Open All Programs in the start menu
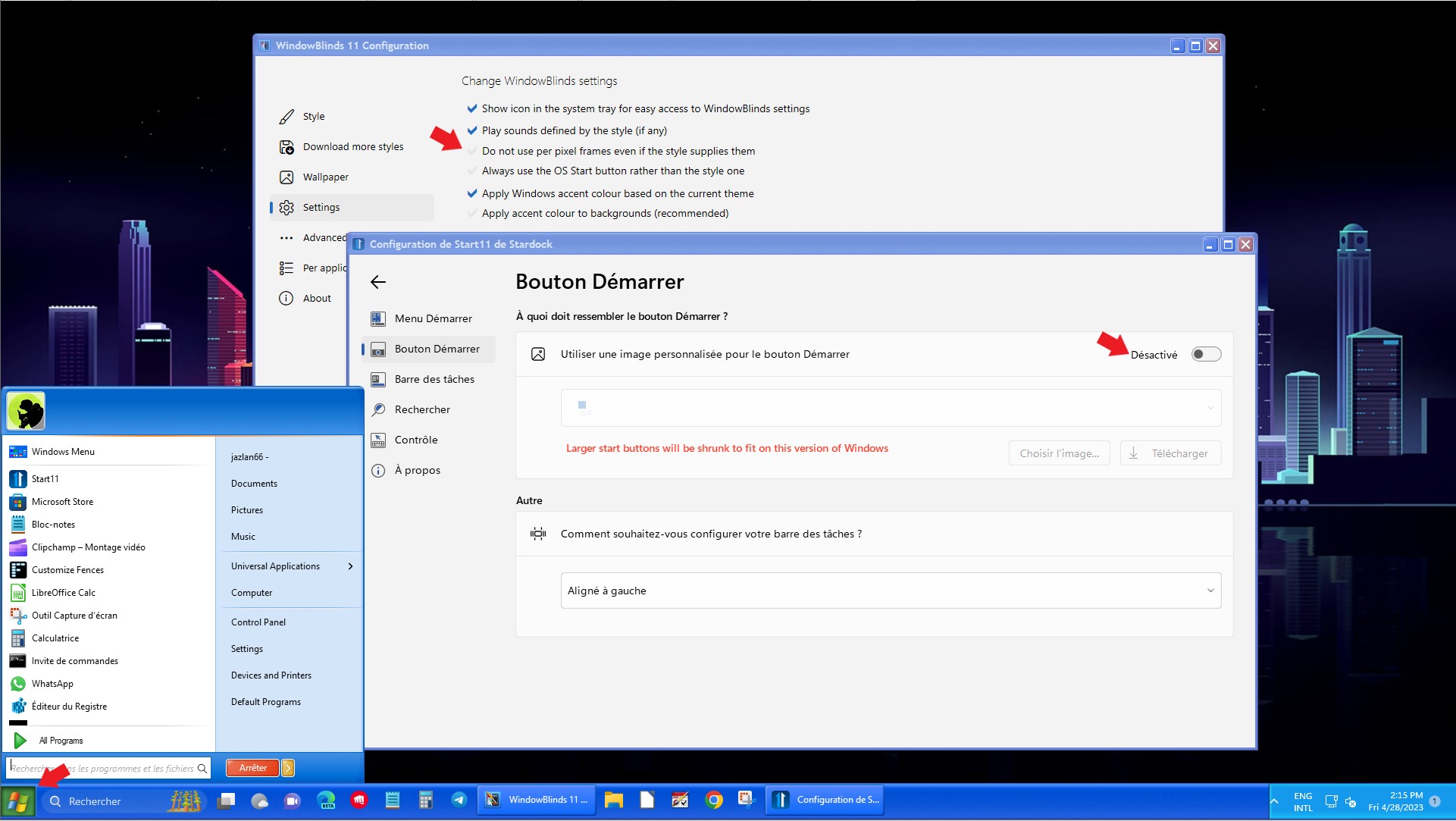Viewport: 1456px width, 821px height. pyautogui.click(x=61, y=741)
